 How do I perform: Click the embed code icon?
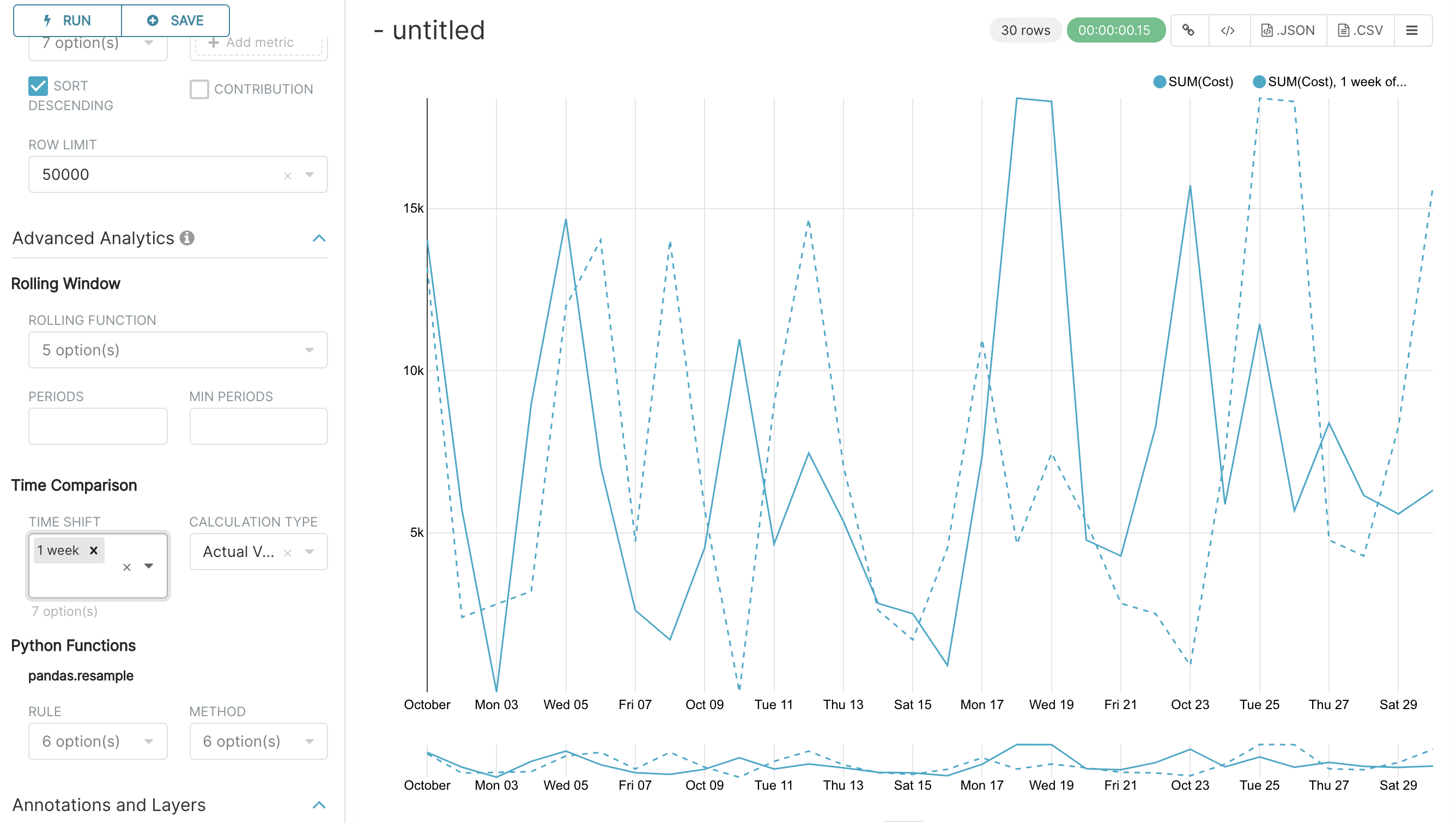point(1227,30)
